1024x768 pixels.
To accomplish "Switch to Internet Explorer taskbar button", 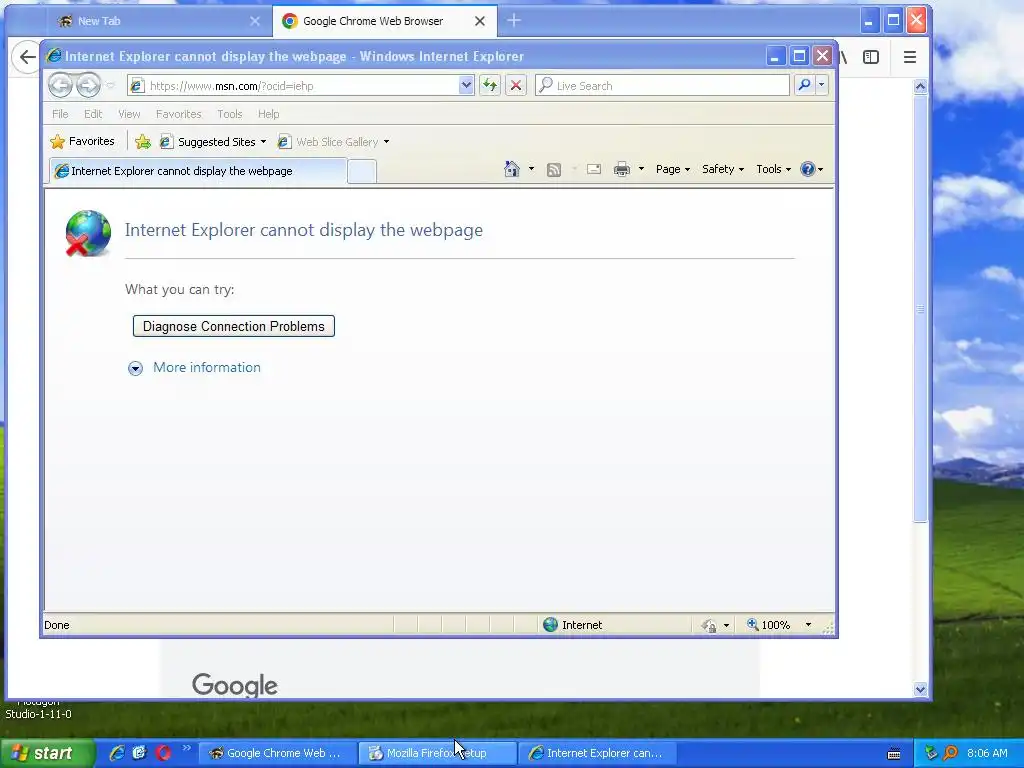I will [x=597, y=753].
